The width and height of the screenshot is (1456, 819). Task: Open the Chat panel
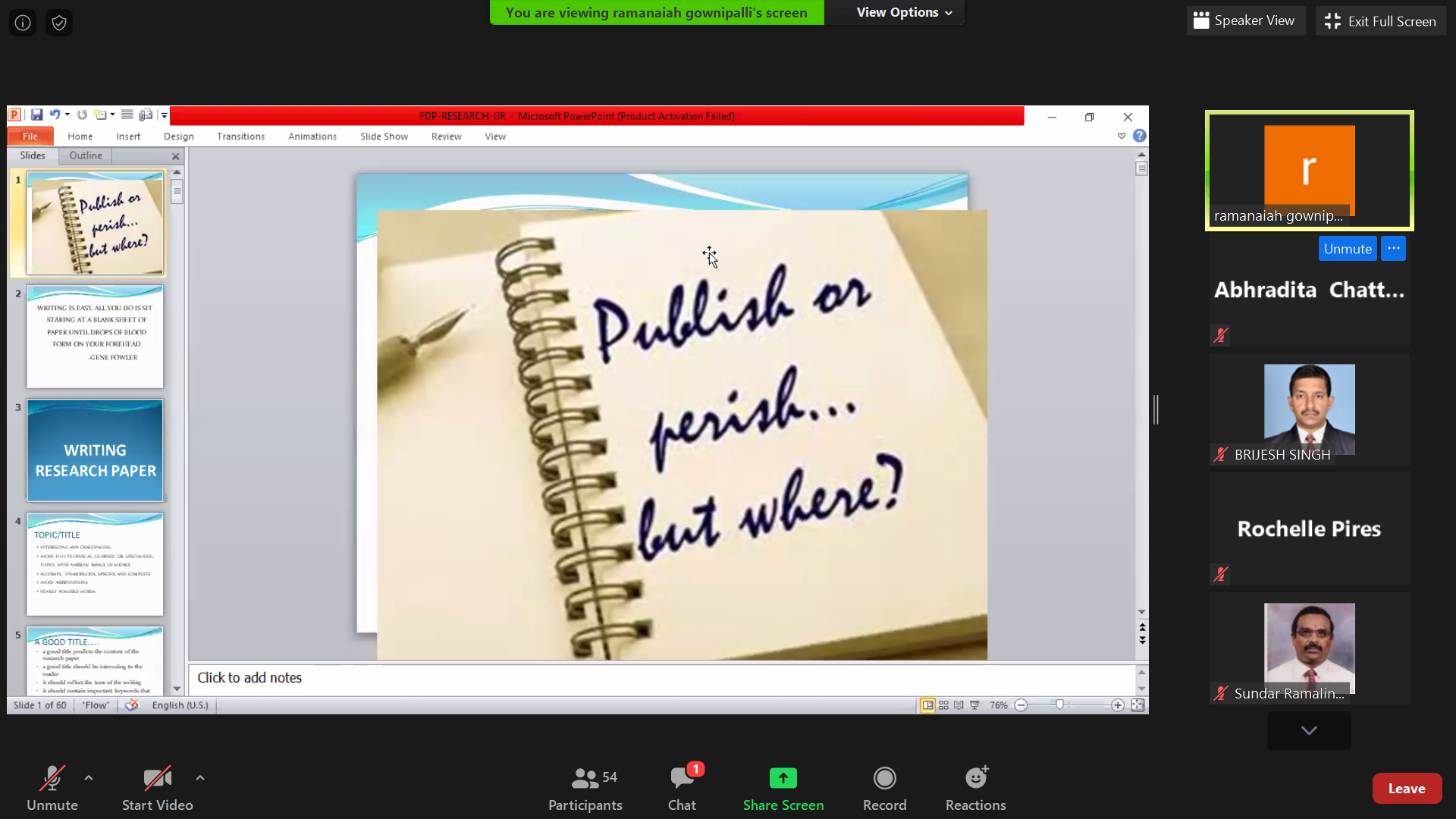pos(682,788)
